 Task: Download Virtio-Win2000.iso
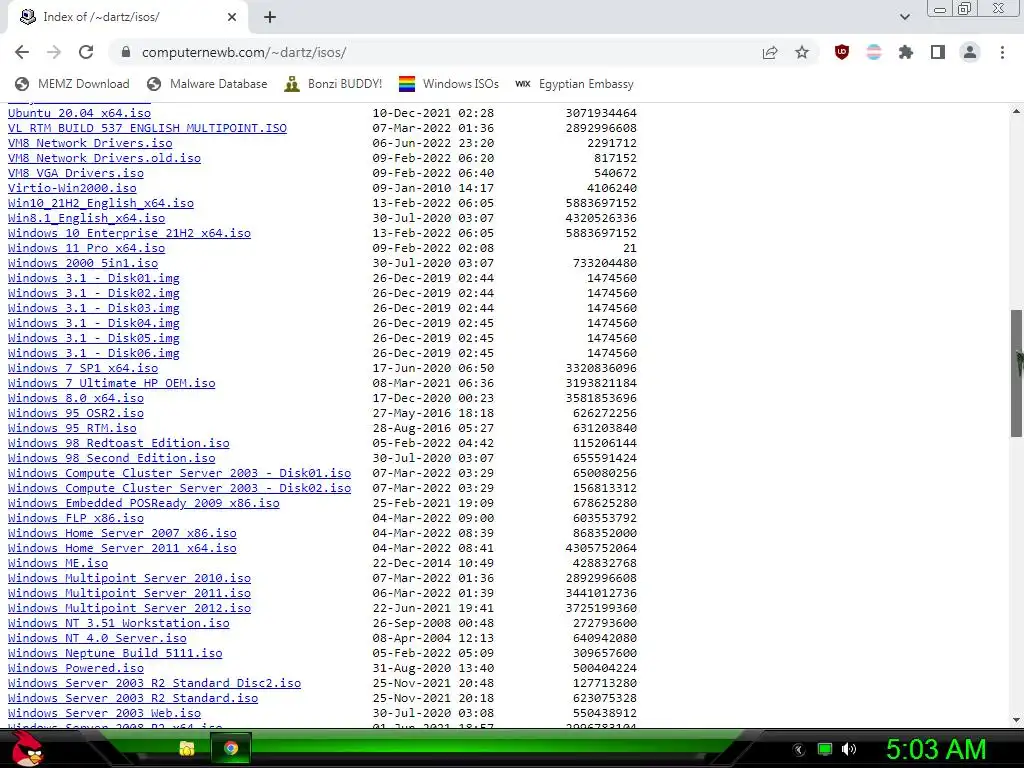pyautogui.click(x=72, y=188)
